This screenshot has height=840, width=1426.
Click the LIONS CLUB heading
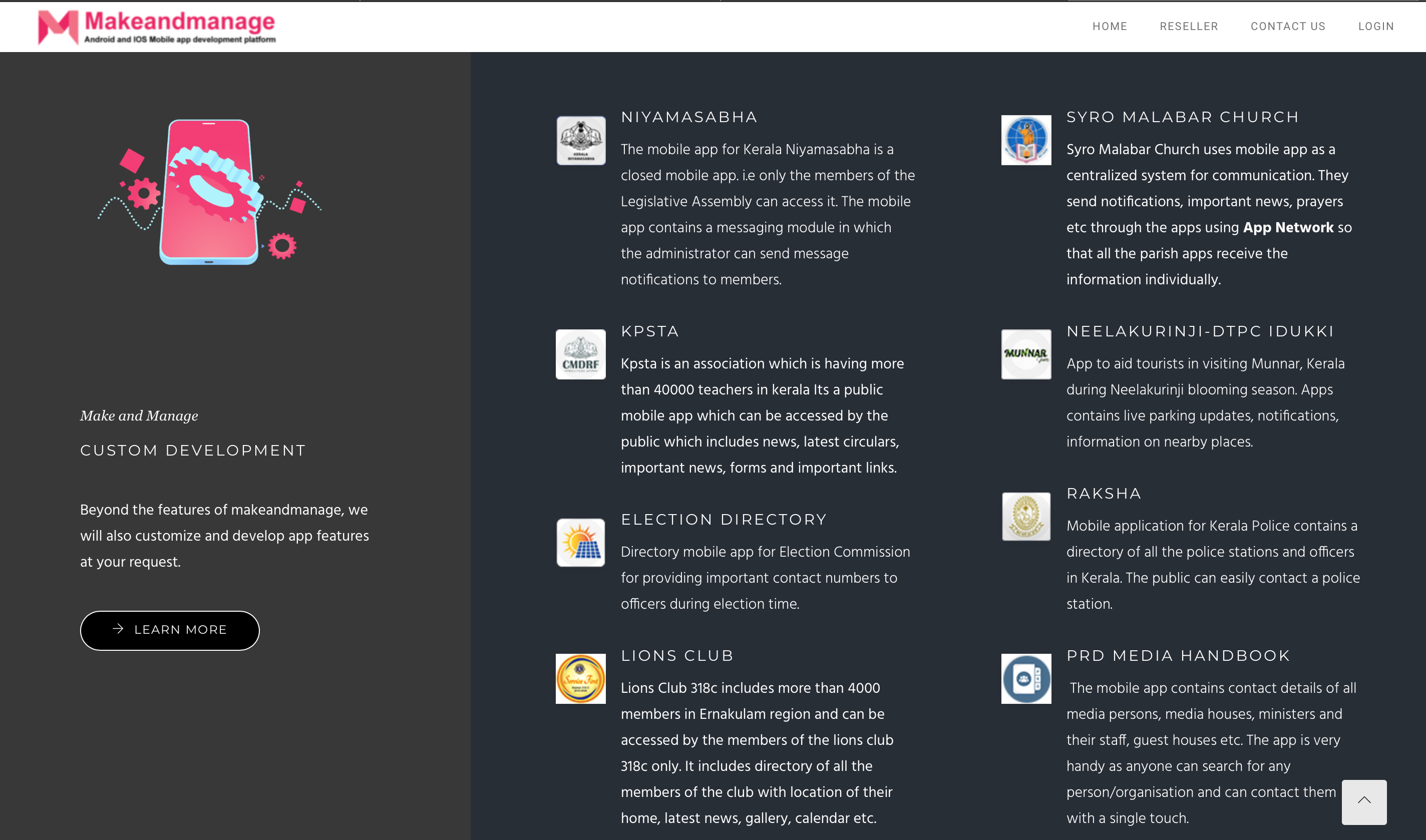point(677,655)
